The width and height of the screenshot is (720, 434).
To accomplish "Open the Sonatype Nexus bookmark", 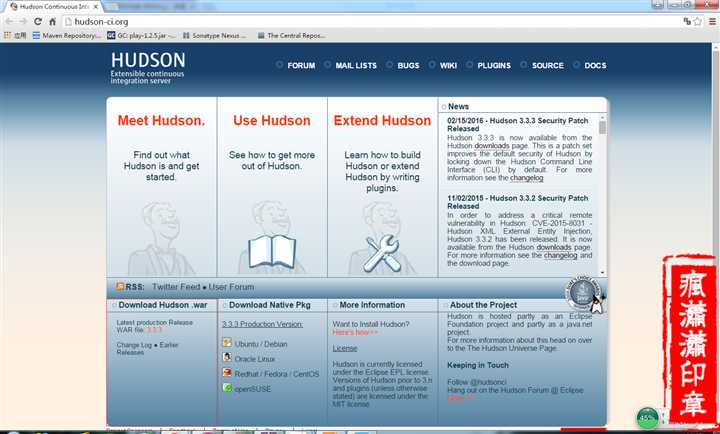I will pyautogui.click(x=214, y=35).
